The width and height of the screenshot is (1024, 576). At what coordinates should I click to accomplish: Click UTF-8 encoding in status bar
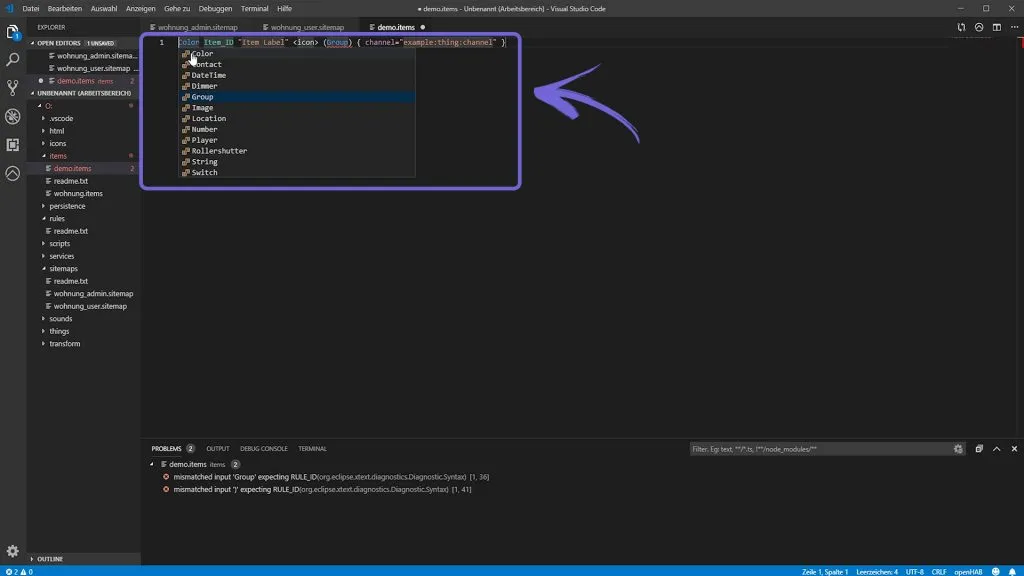tap(914, 571)
